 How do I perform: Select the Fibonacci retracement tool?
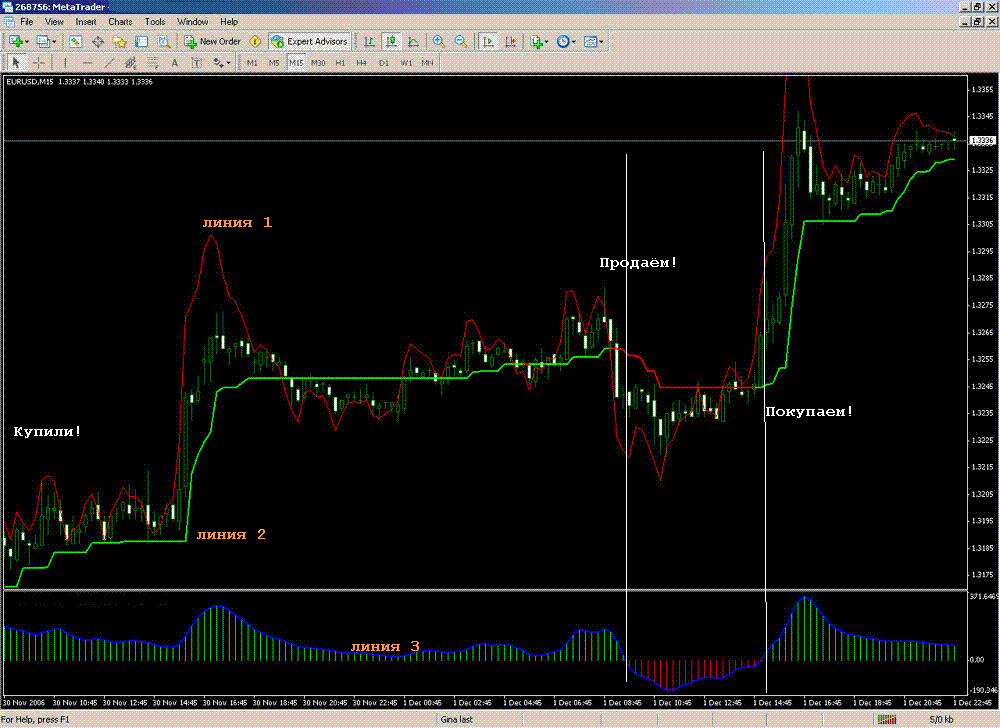click(152, 63)
